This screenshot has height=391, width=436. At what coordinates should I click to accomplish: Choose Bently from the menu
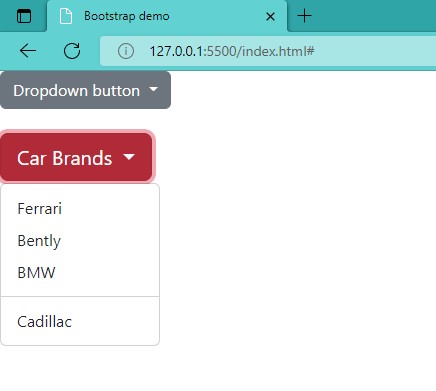[x=80, y=241]
